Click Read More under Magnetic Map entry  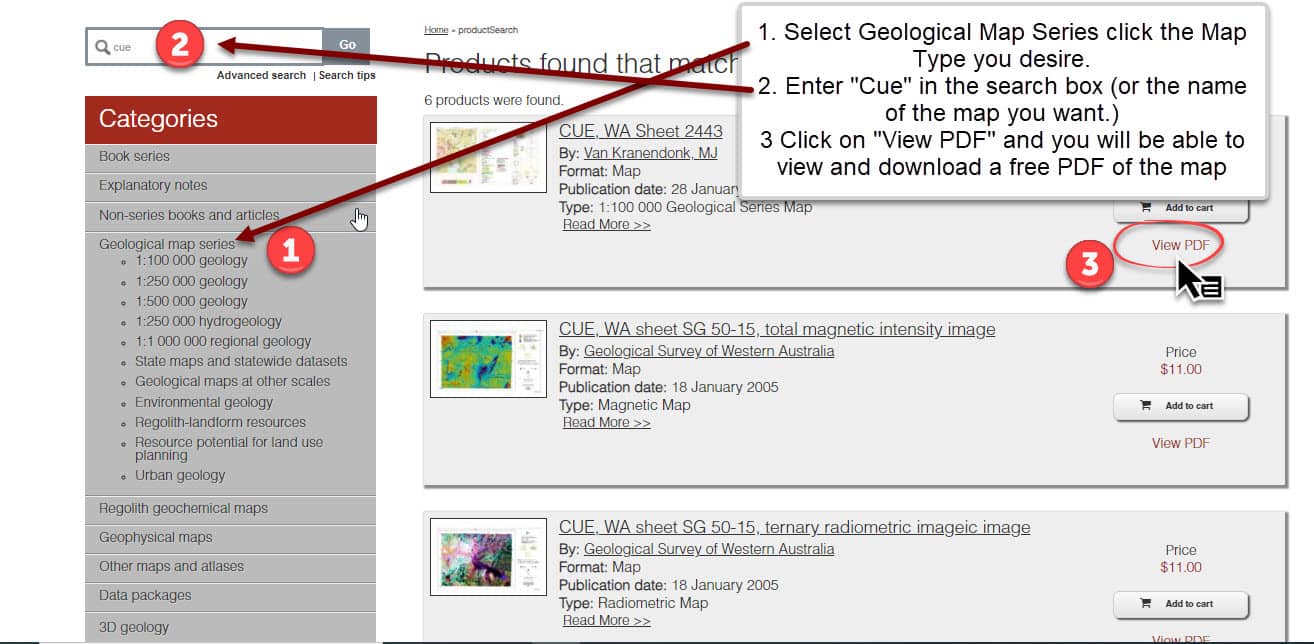coord(606,423)
